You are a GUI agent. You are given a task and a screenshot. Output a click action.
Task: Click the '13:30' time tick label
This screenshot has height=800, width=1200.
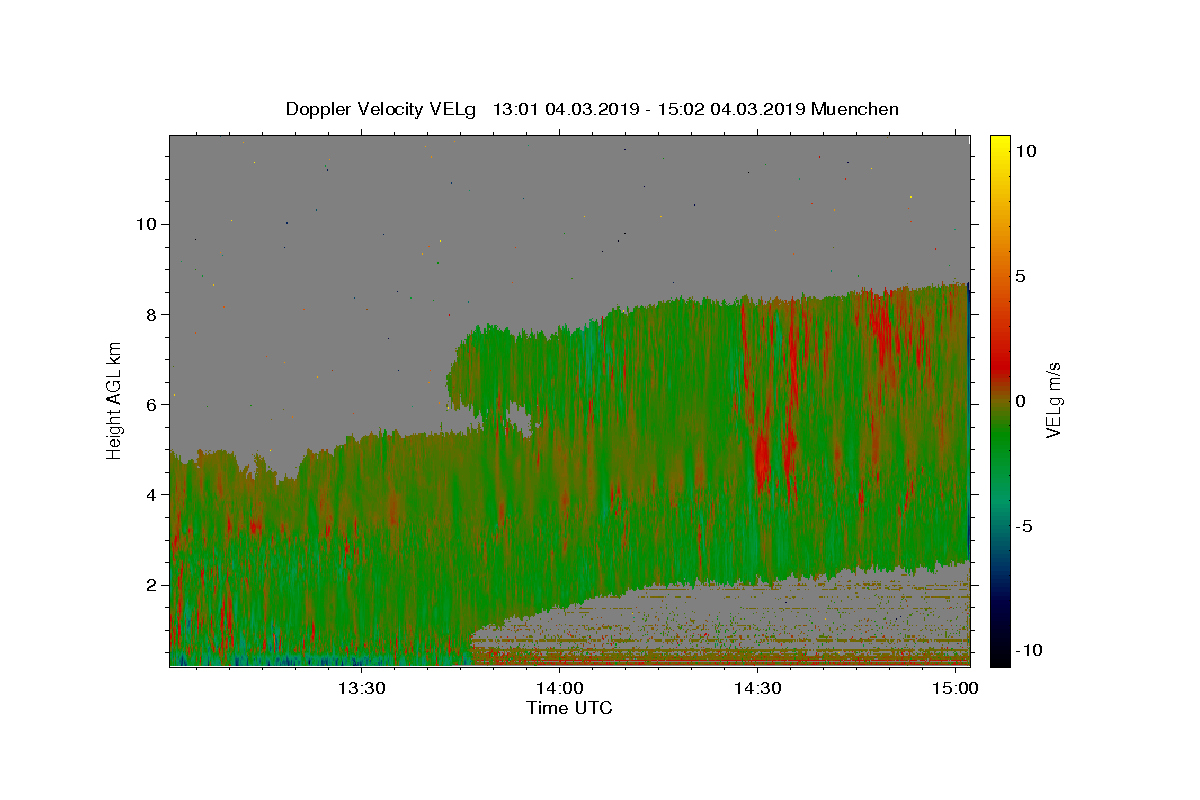(361, 688)
